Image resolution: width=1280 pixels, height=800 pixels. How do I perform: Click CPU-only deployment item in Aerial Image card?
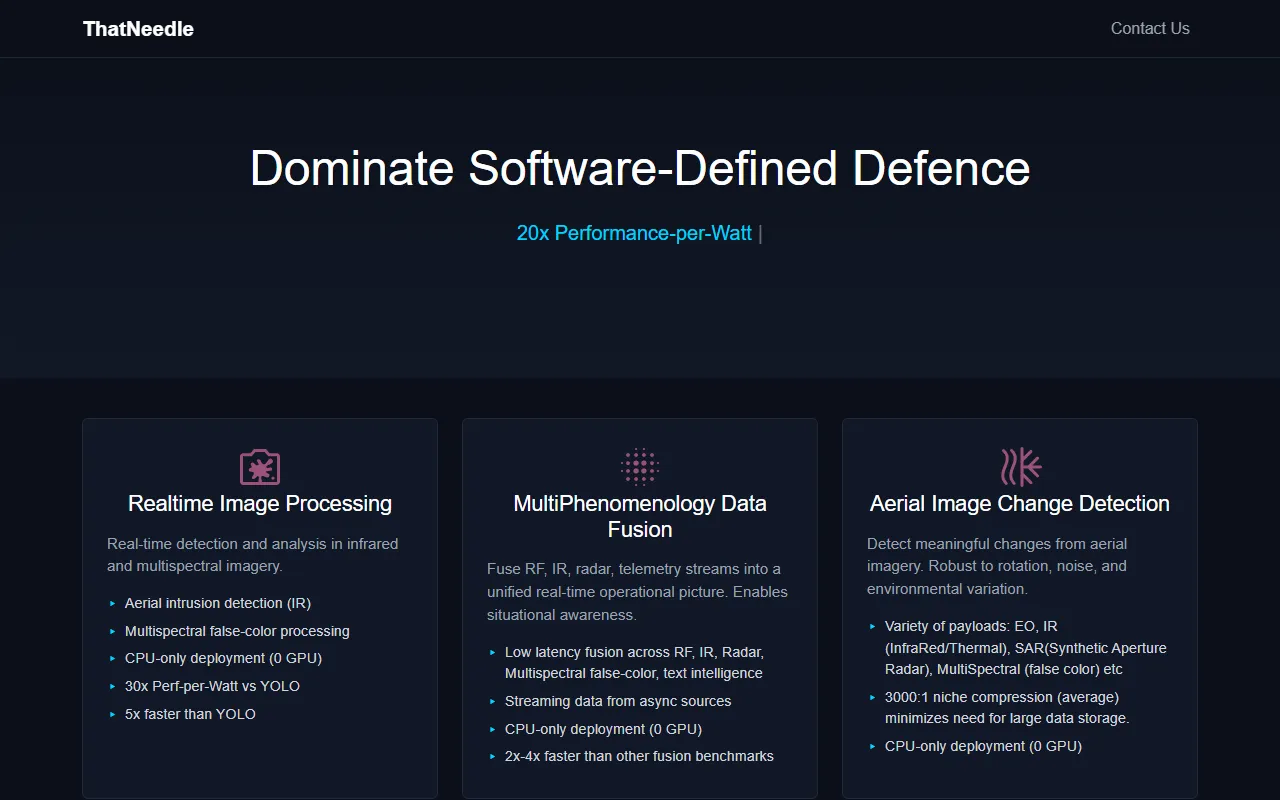[x=983, y=746]
